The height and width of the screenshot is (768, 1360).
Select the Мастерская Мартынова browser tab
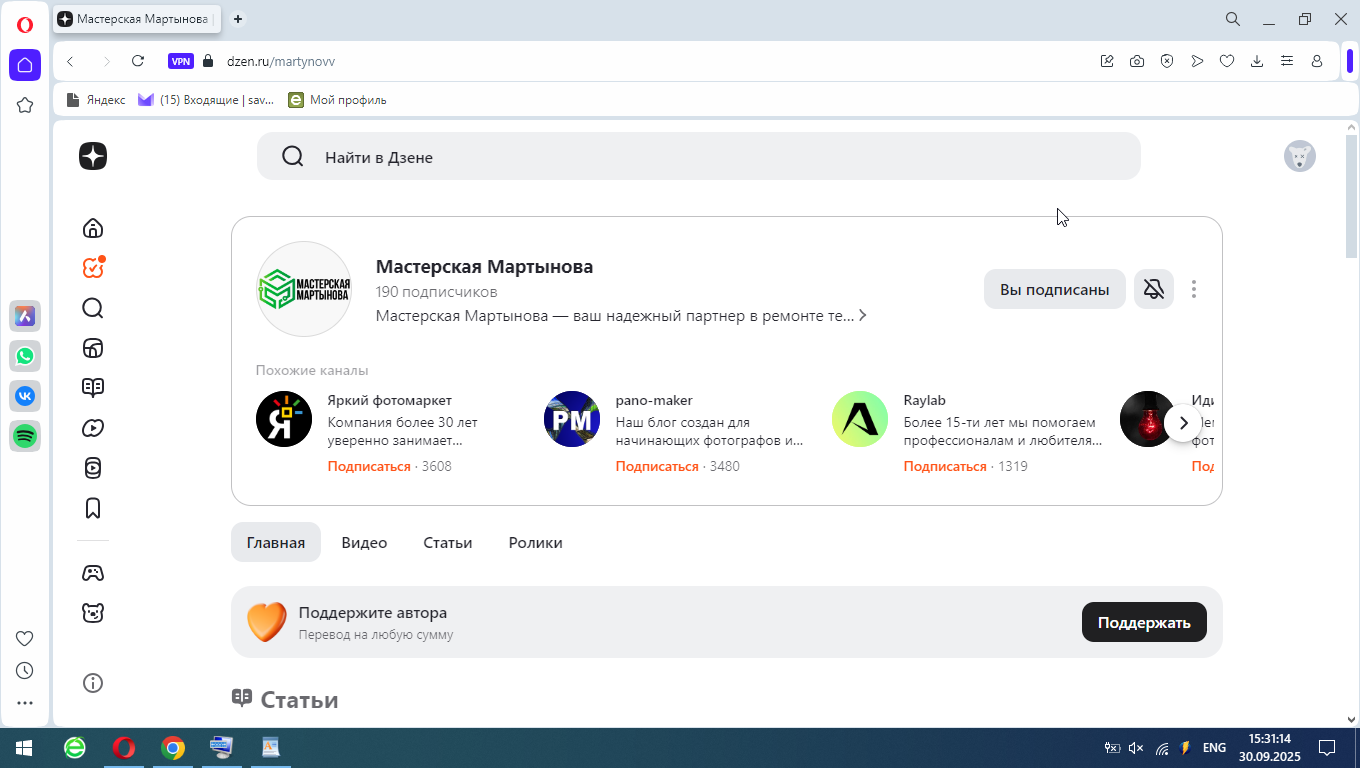click(x=137, y=19)
